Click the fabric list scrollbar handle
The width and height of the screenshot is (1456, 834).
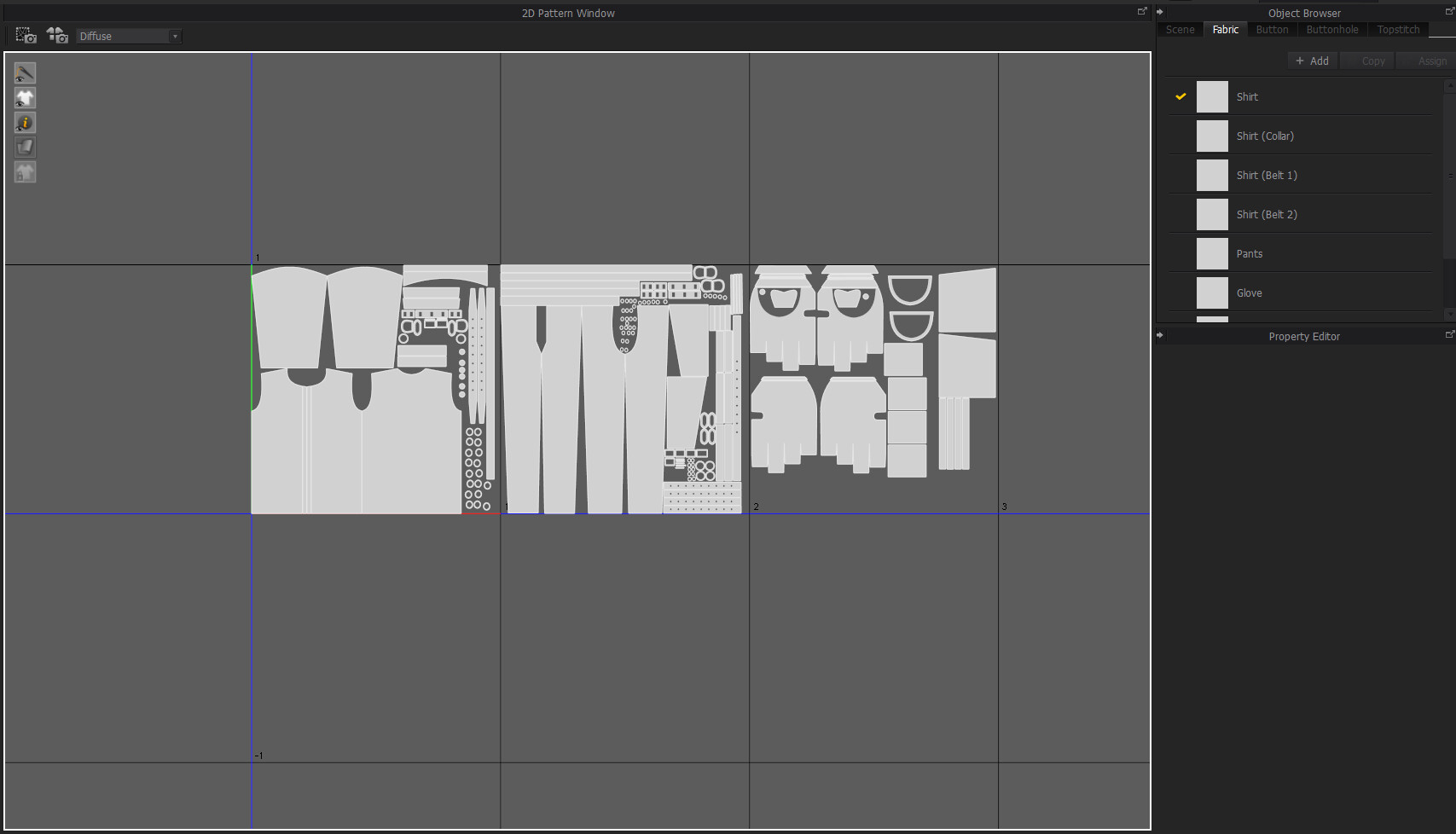1449,175
